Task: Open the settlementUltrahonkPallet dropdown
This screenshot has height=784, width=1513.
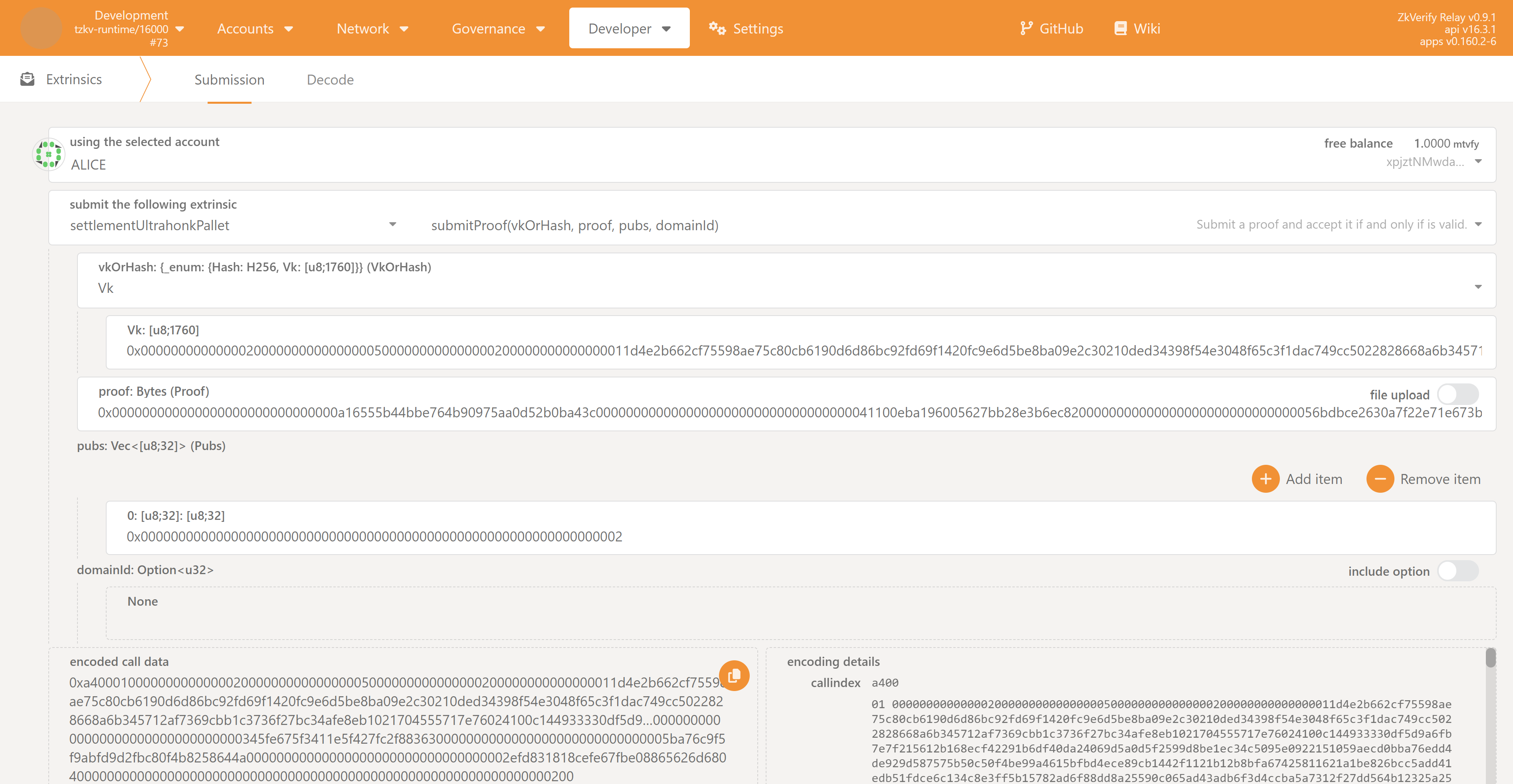Action: (392, 225)
